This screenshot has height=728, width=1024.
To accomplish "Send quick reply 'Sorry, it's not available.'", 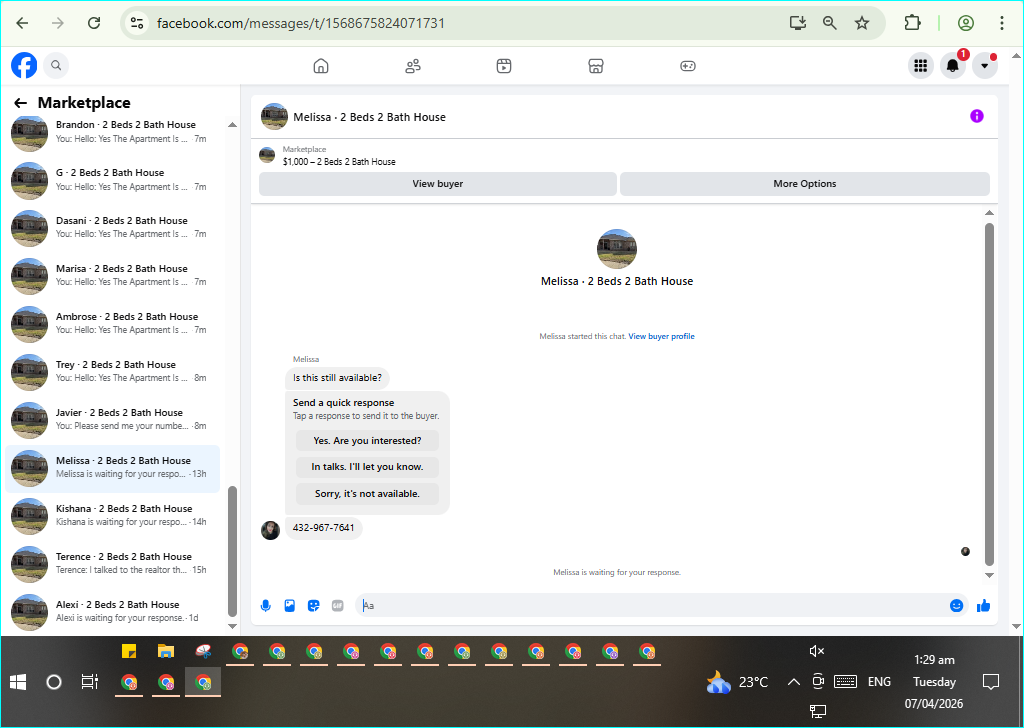I will 367,494.
